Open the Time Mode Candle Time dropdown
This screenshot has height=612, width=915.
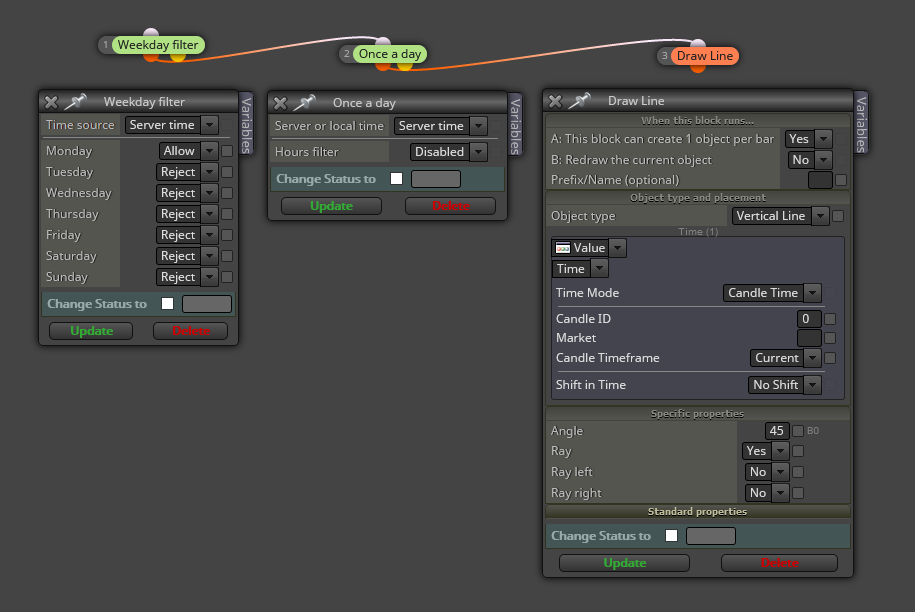point(772,293)
